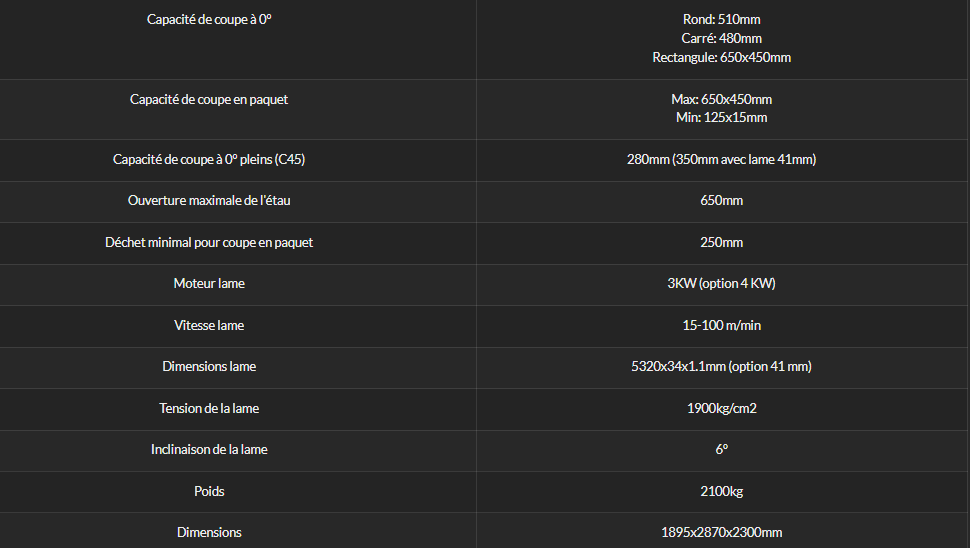This screenshot has width=970, height=548.
Task: Select the 'Ouverture maximale de l'étau' label
Action: click(209, 200)
